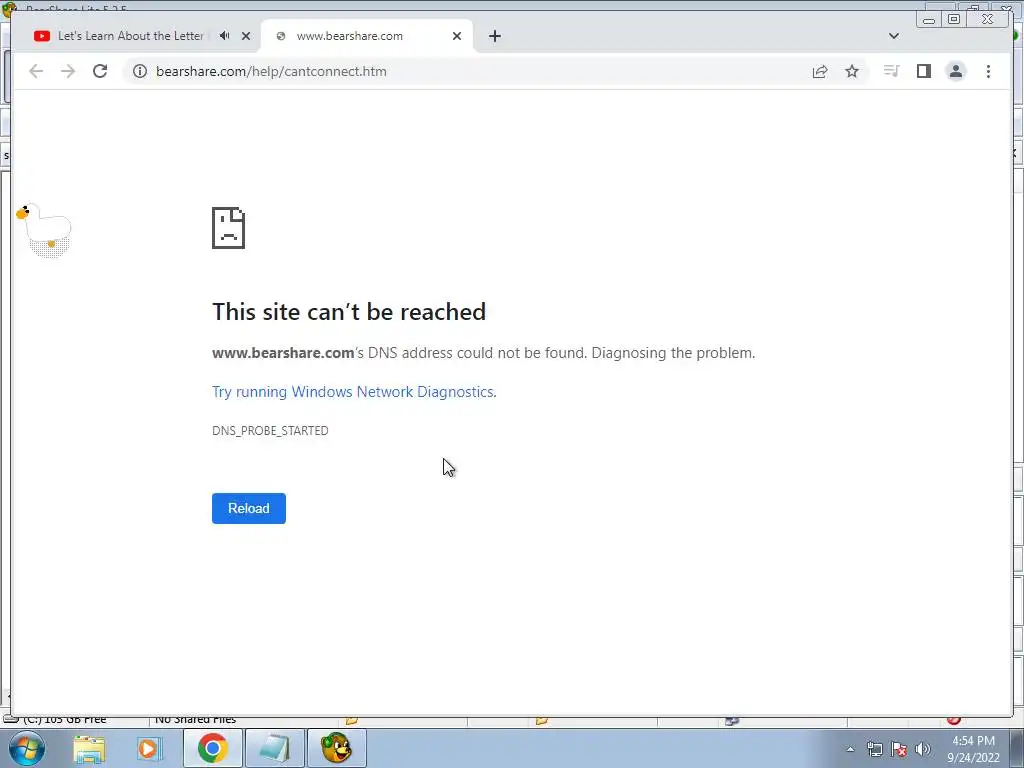Click the Chrome taskbar icon
The height and width of the screenshot is (768, 1024).
(x=212, y=748)
